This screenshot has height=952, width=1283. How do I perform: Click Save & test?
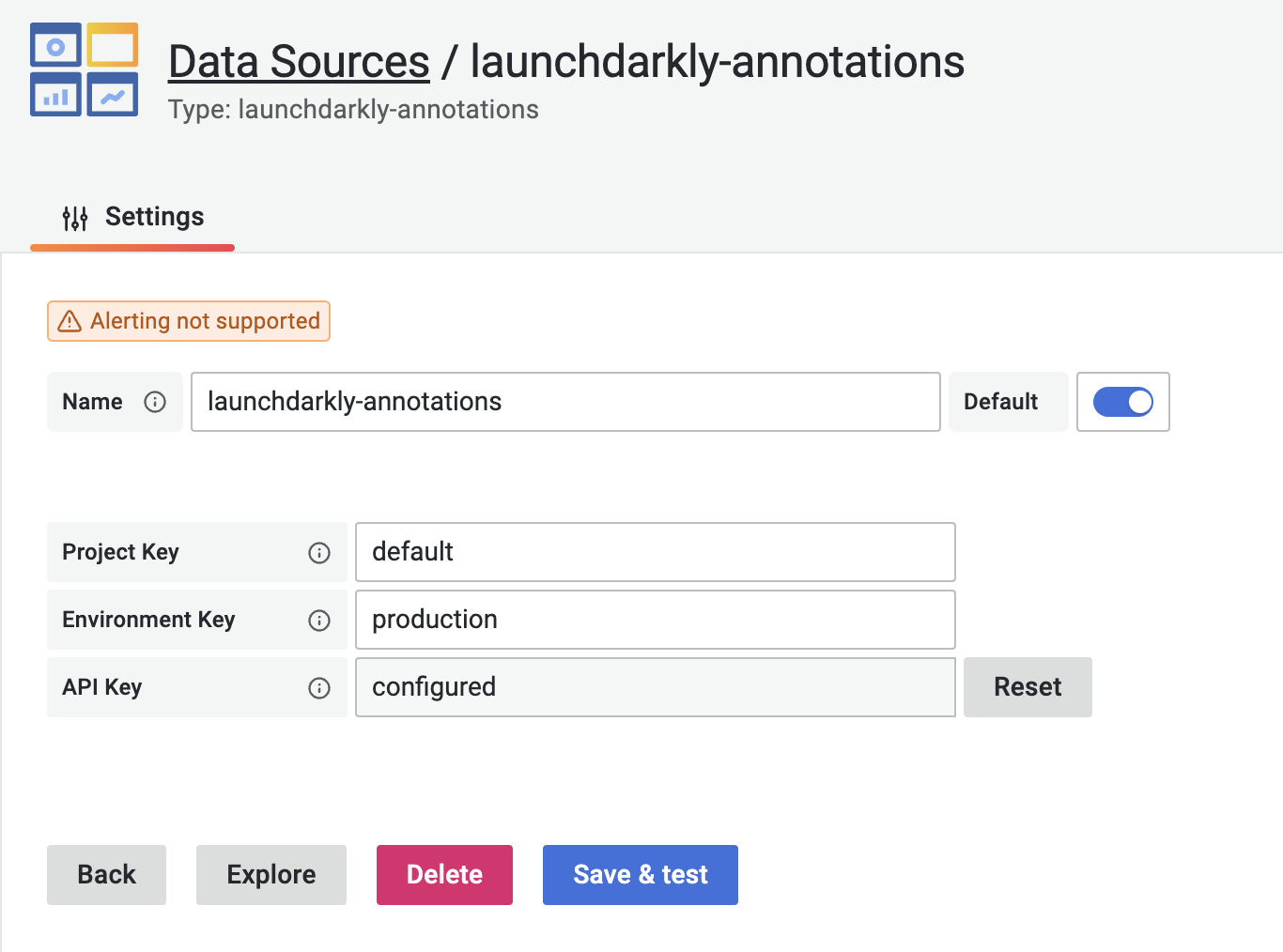tap(641, 875)
